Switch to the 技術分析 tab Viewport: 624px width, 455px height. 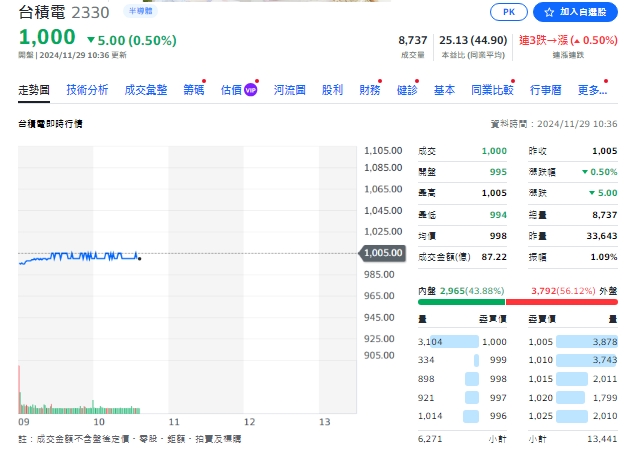tap(87, 90)
